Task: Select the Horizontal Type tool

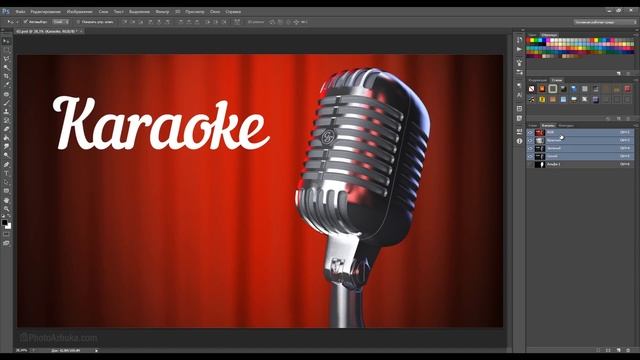Action: [x=6, y=173]
